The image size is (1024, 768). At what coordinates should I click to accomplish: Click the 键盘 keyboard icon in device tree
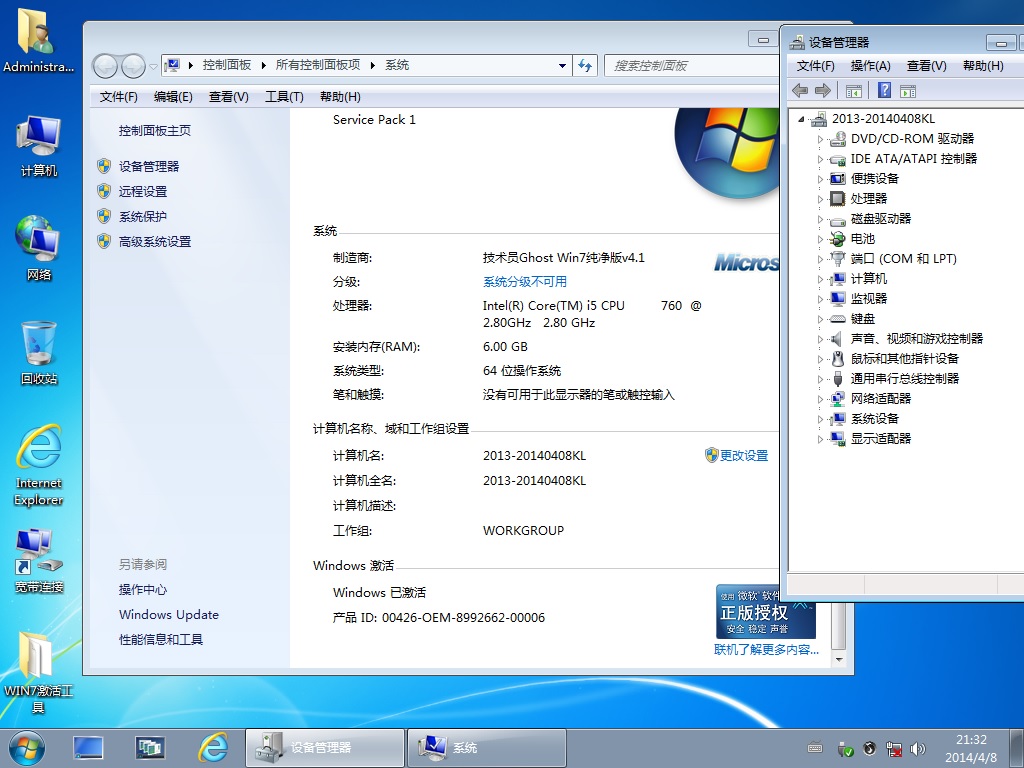837,319
